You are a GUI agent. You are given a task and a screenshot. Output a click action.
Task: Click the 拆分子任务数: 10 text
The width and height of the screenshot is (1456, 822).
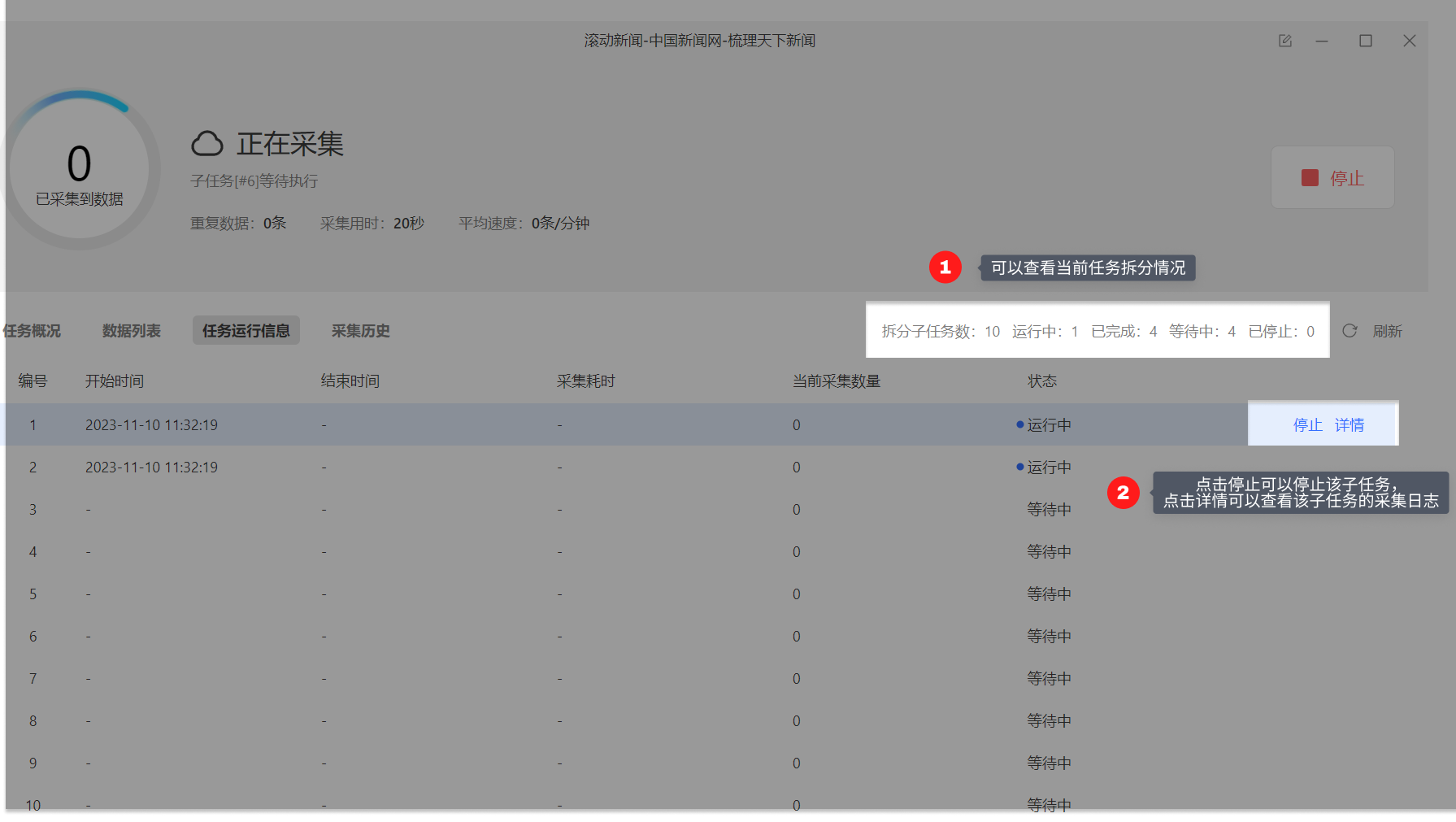pos(941,332)
